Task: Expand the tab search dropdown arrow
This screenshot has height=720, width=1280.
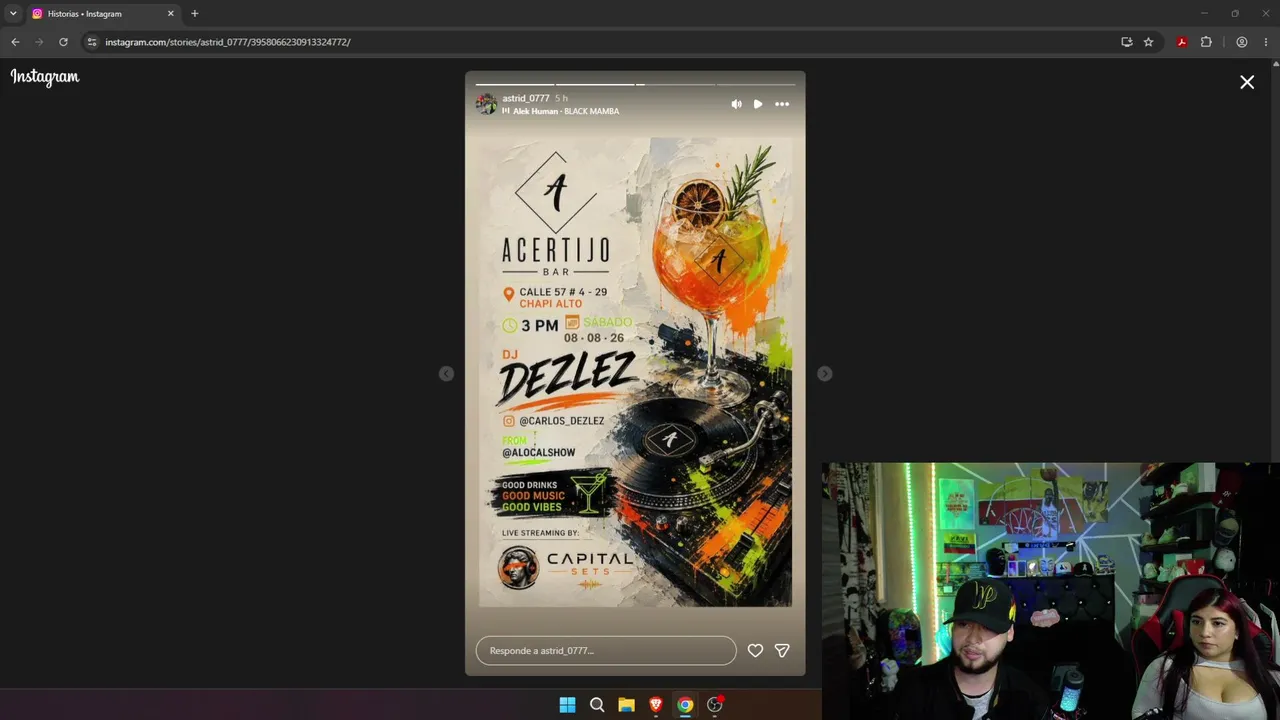Action: 13,14
